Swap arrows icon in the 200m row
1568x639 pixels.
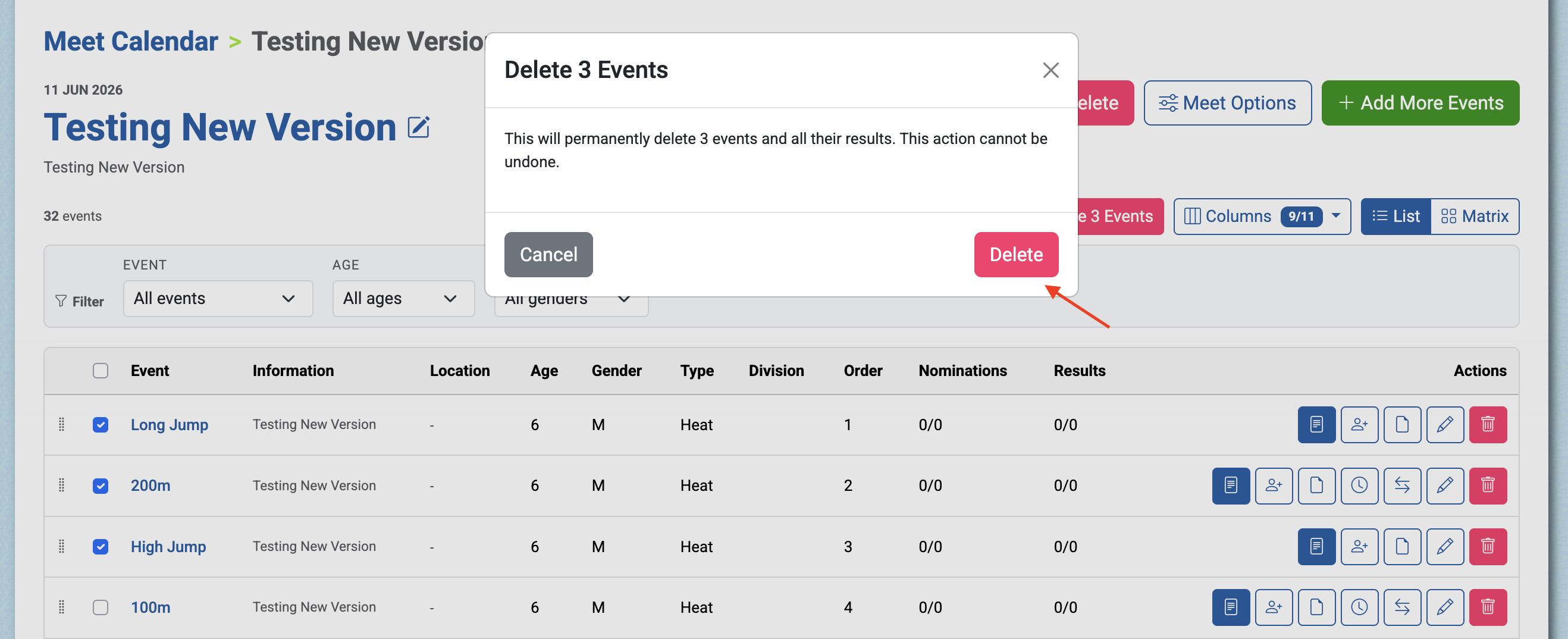1402,485
